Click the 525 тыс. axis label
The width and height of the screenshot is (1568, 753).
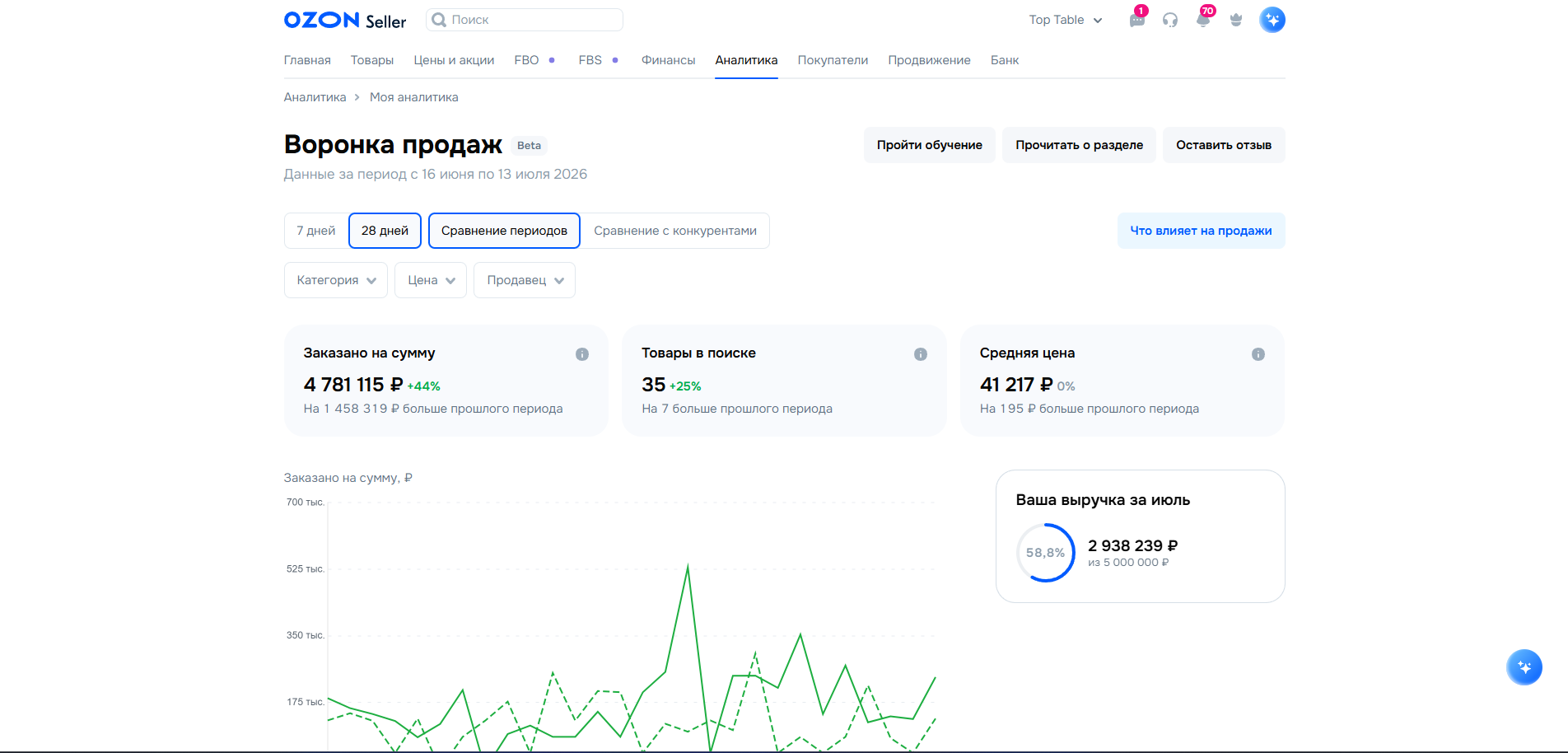point(306,568)
